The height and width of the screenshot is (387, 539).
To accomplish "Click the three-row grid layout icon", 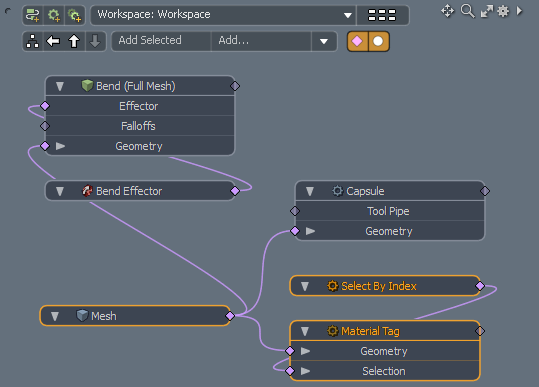I will (382, 15).
